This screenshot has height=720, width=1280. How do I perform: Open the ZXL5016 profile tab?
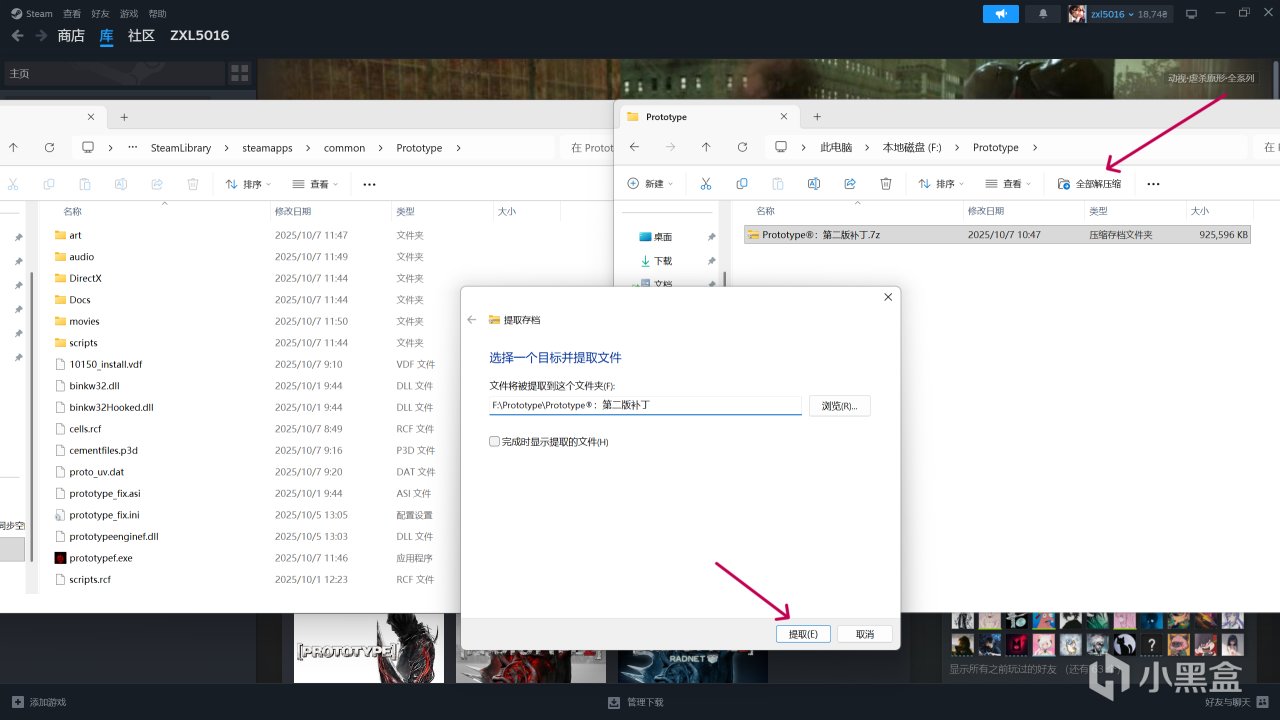tap(199, 35)
